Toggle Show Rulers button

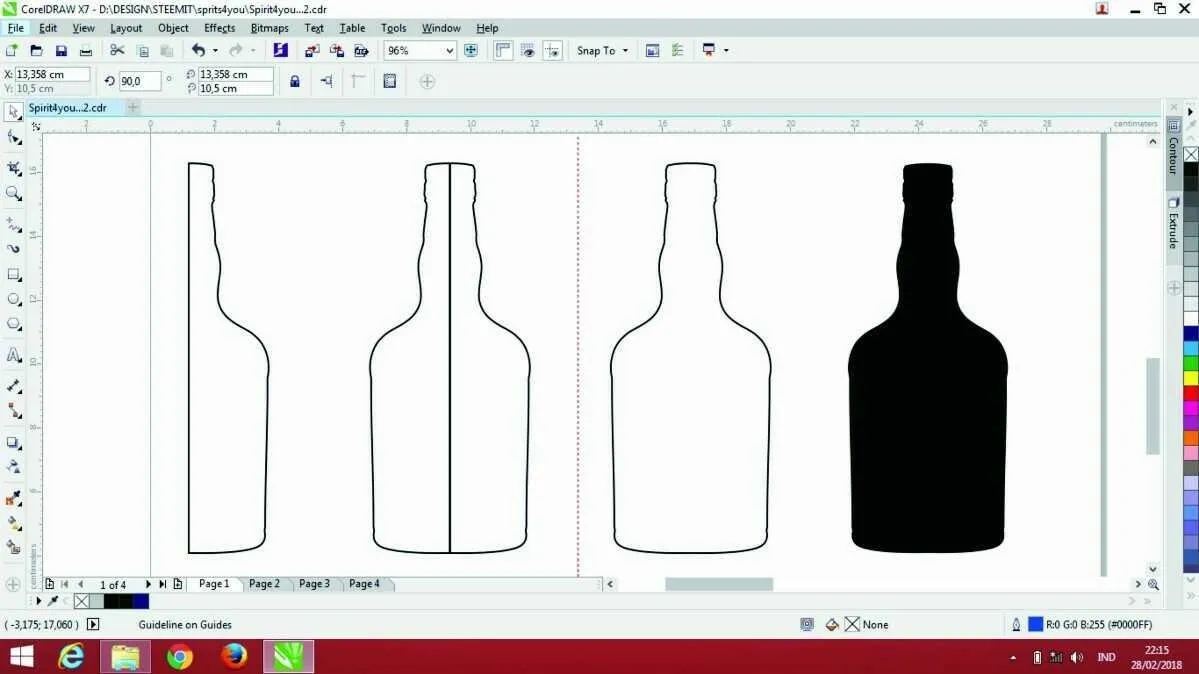502,50
